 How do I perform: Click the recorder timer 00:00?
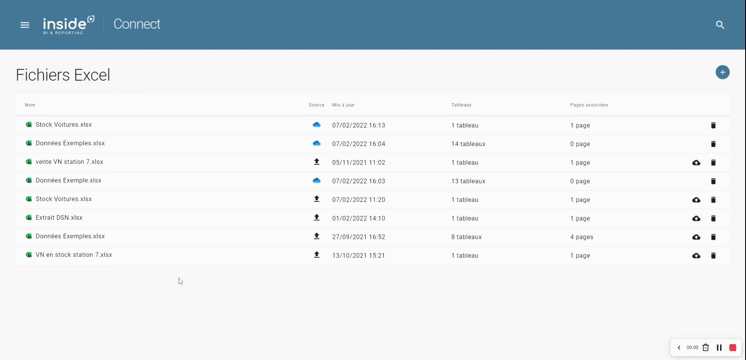point(692,348)
